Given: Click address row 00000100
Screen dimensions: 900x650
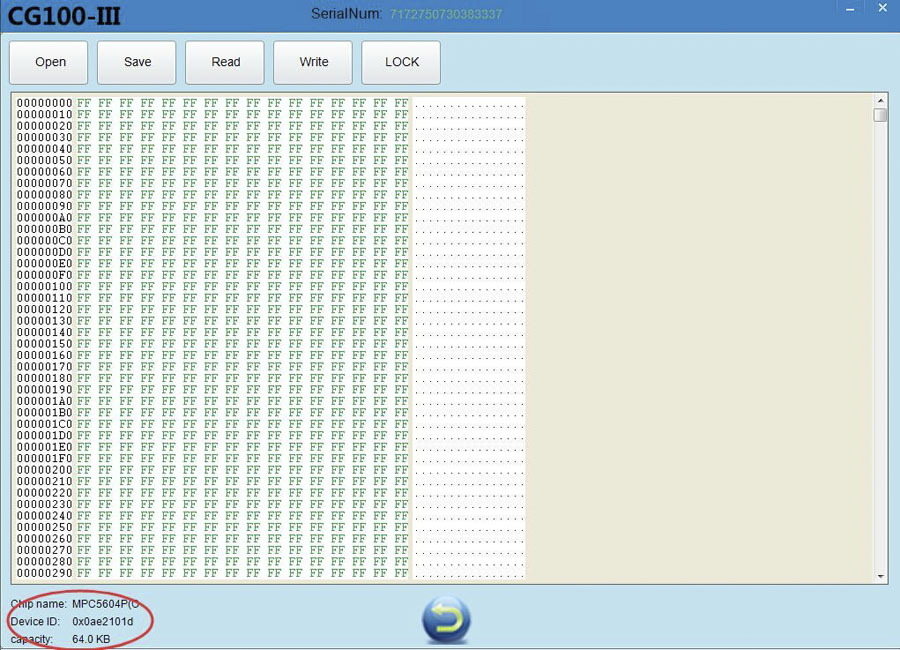Looking at the screenshot, I should pos(44,287).
